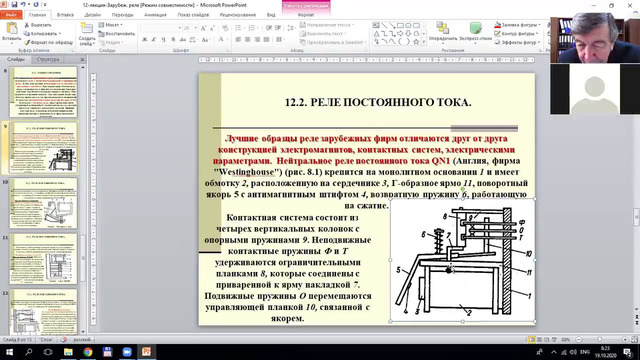
Task: Open Shape Outline (Контур фигуры) menu
Action: point(516,33)
